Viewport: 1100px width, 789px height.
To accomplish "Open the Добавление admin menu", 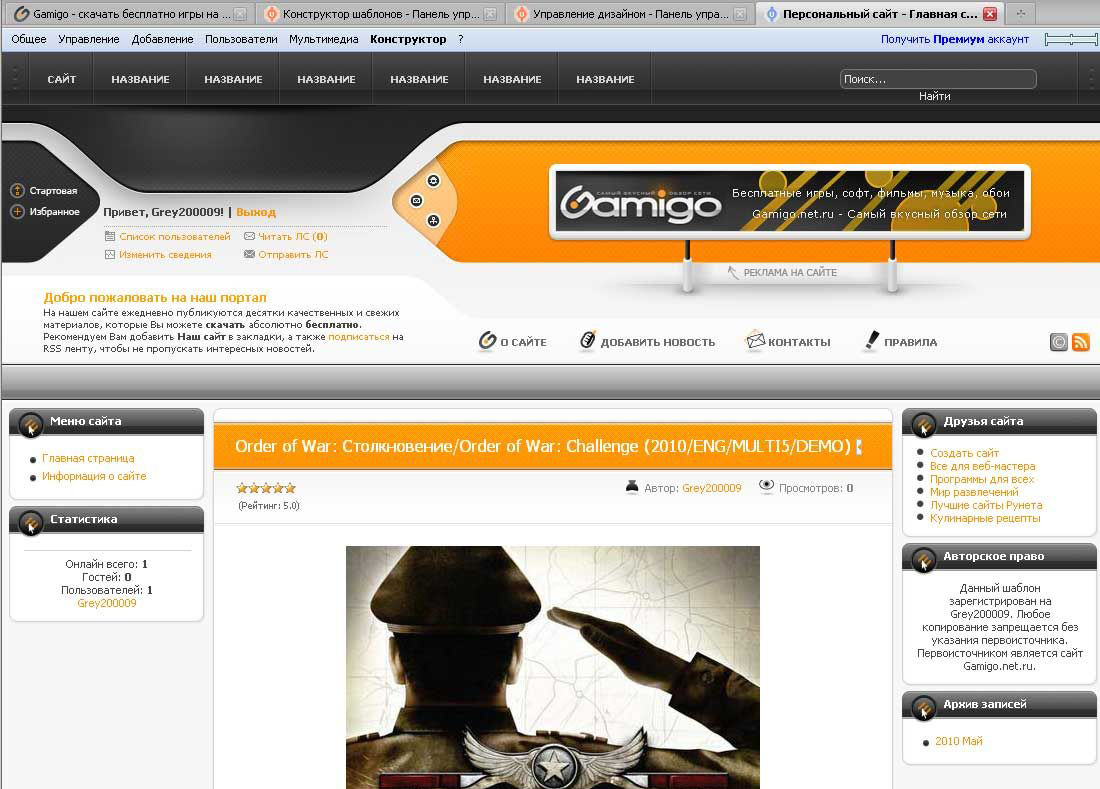I will pyautogui.click(x=163, y=39).
